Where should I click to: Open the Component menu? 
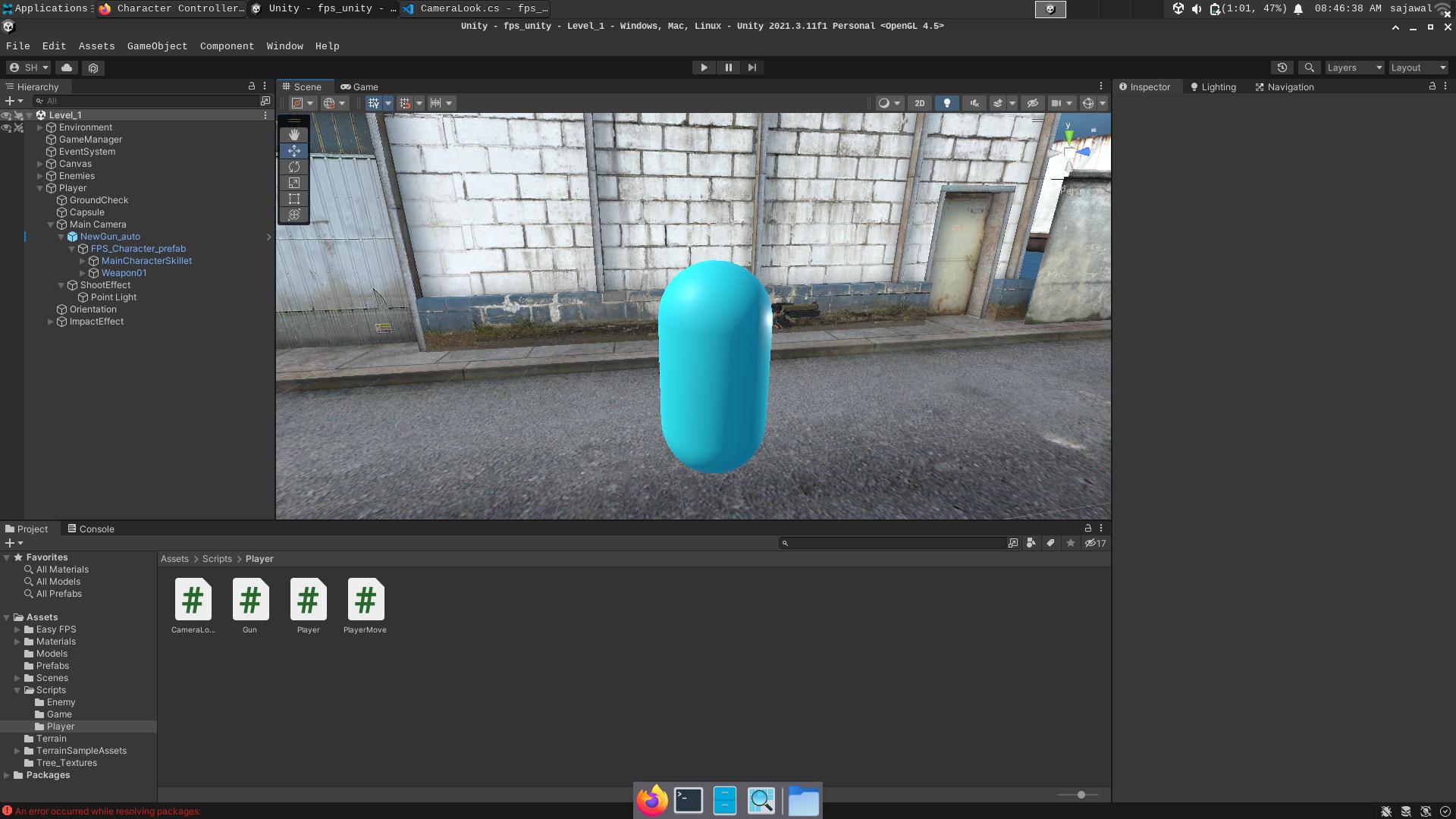227,46
